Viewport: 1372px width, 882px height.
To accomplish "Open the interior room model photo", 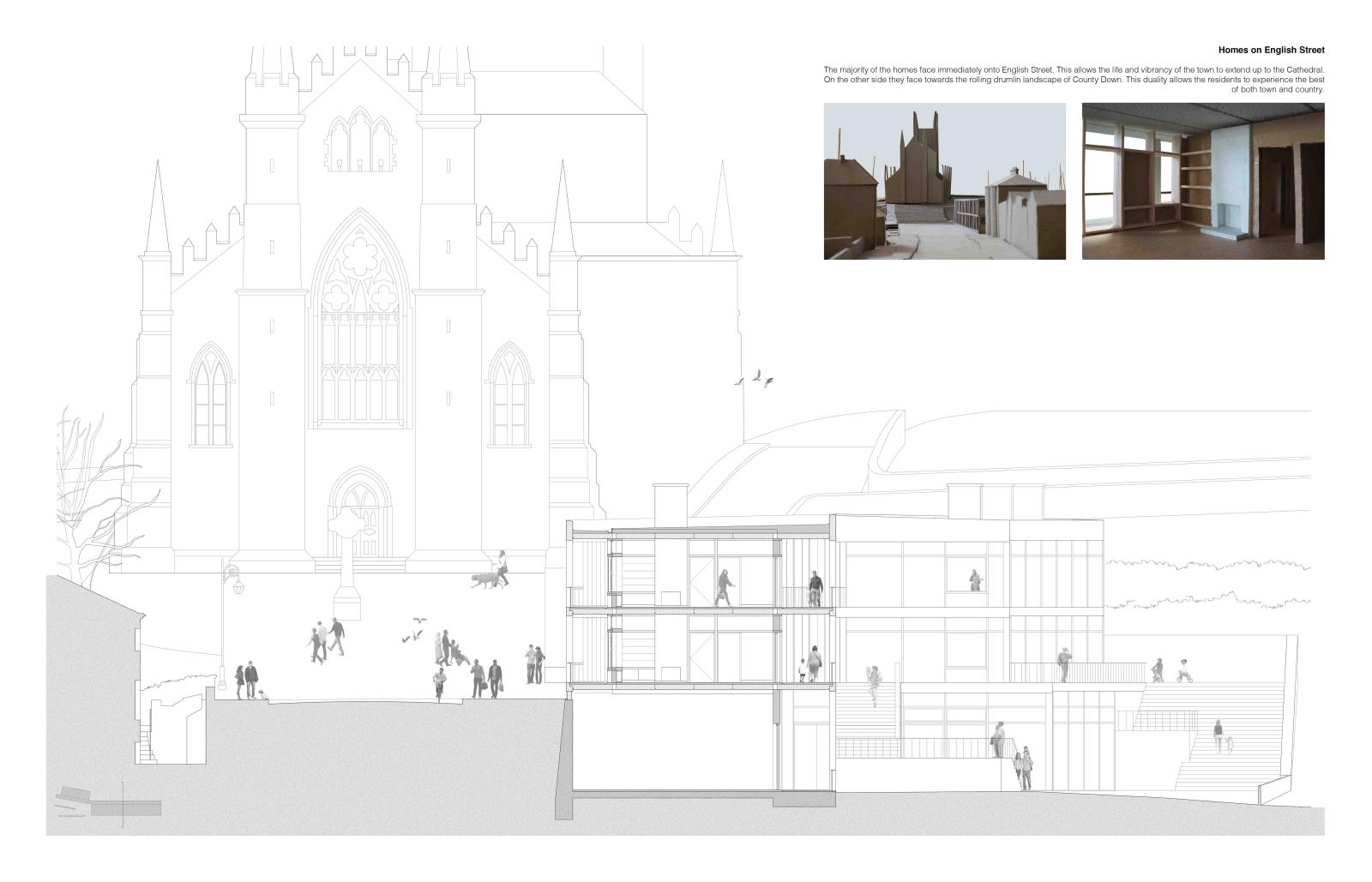I will (x=1202, y=181).
